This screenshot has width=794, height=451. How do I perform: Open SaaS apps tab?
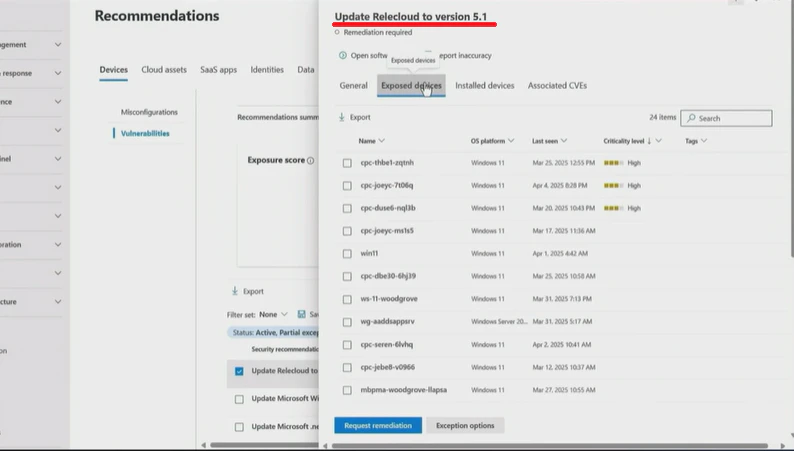point(218,70)
